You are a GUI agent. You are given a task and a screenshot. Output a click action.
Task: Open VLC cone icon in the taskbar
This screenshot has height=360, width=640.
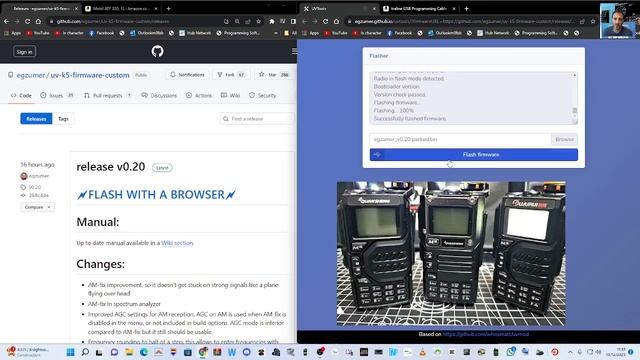(422, 352)
